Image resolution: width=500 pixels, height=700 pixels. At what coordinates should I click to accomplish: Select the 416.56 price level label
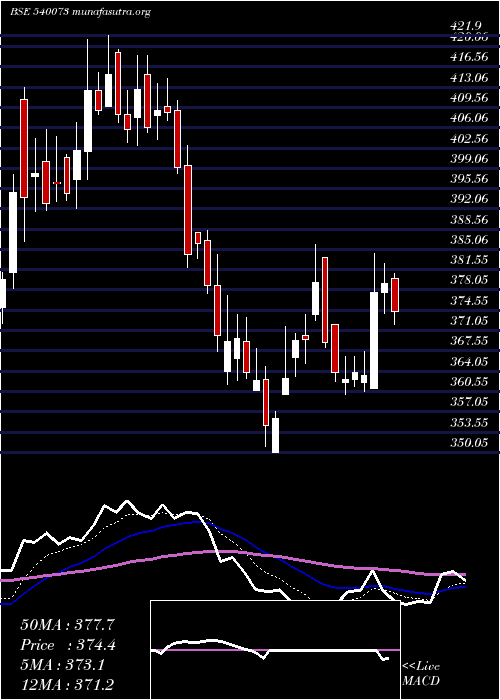467,56
